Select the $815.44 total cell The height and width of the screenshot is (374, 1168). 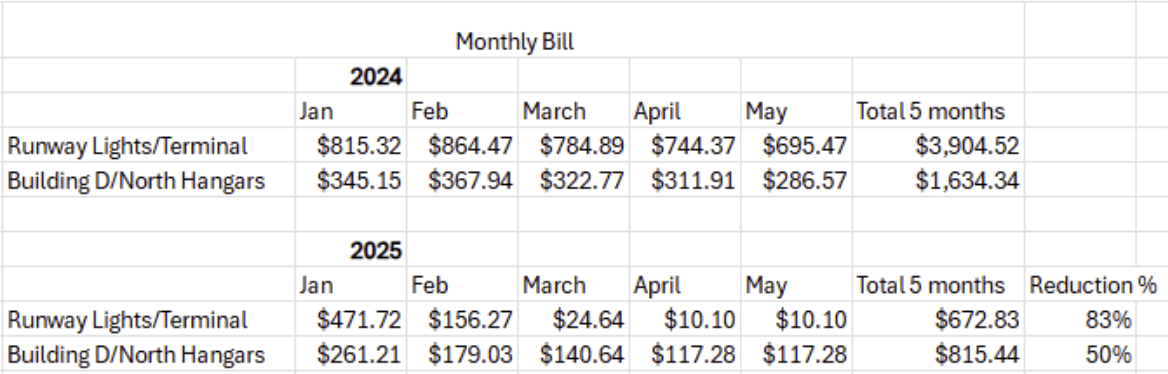click(939, 354)
